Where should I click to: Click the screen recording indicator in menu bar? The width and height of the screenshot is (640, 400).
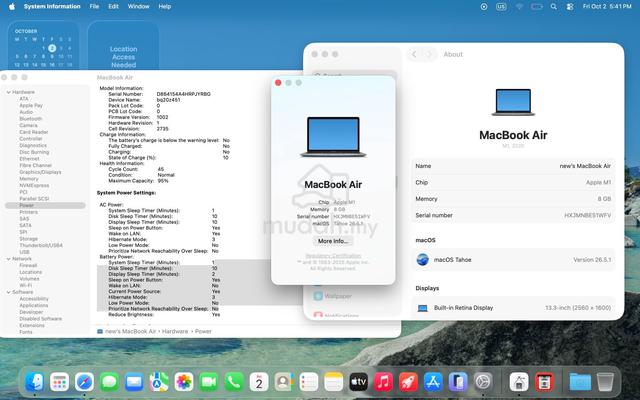(x=484, y=7)
